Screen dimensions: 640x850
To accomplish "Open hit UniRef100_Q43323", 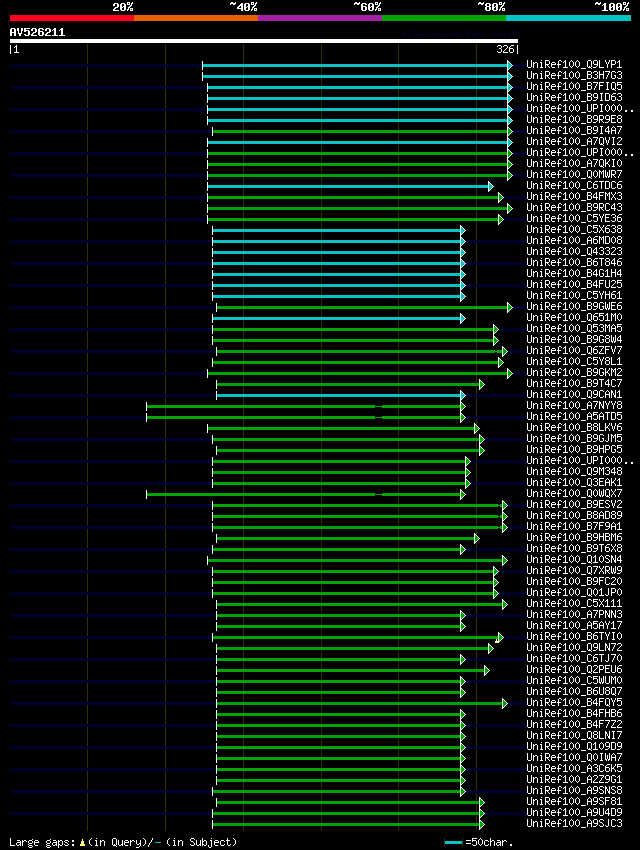I will tap(574, 252).
